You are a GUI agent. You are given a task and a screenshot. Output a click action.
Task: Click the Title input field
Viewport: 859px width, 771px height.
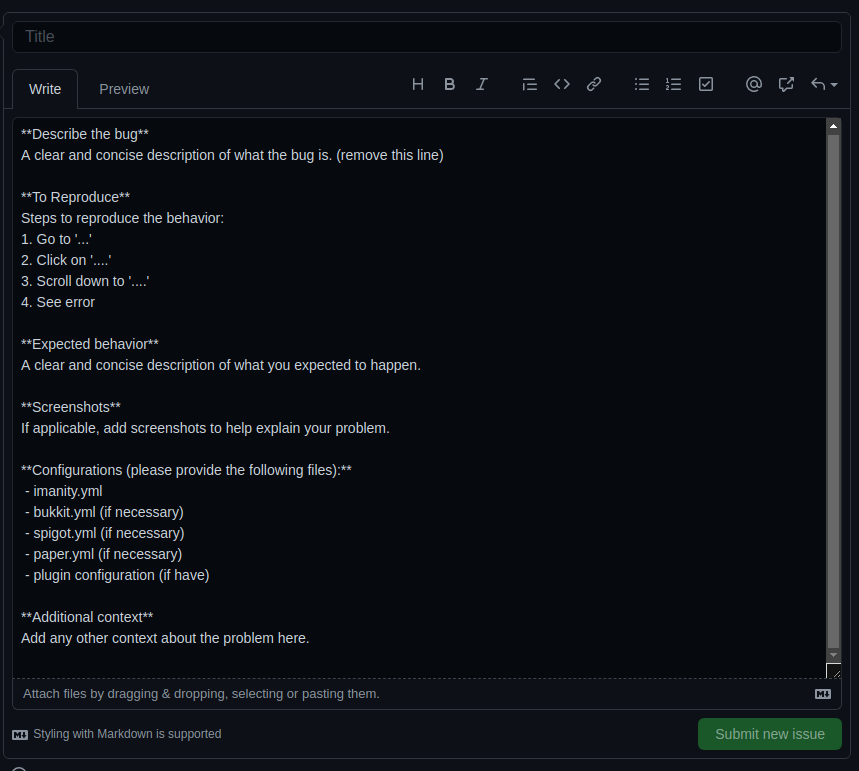click(x=427, y=37)
